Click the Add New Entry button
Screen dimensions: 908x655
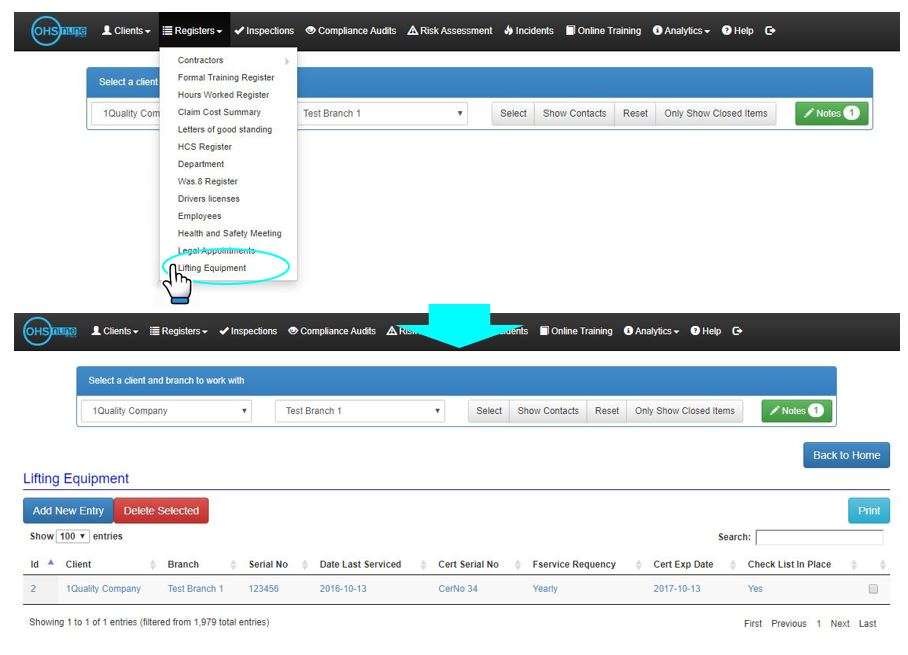pos(67,510)
